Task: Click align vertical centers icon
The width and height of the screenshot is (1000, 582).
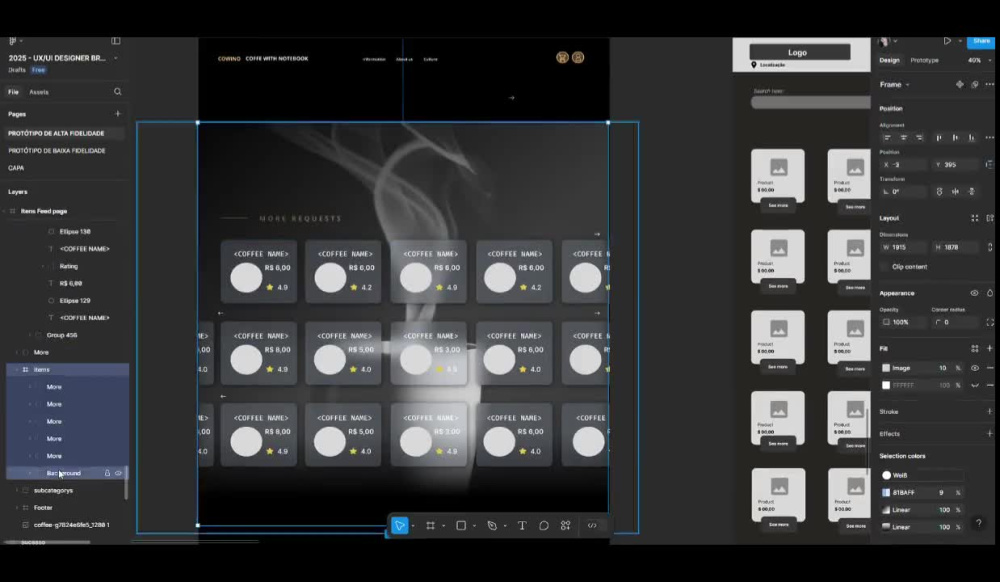Action: pos(955,138)
